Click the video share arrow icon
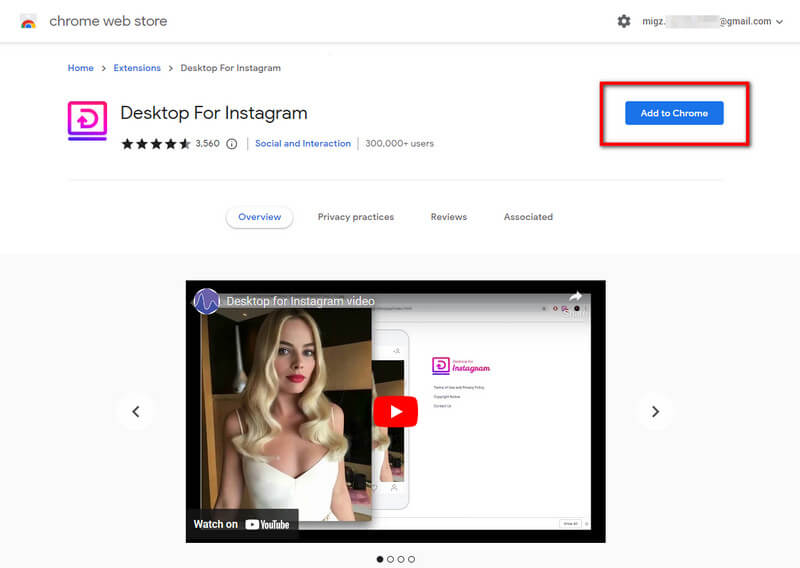This screenshot has height=568, width=800. (x=576, y=297)
